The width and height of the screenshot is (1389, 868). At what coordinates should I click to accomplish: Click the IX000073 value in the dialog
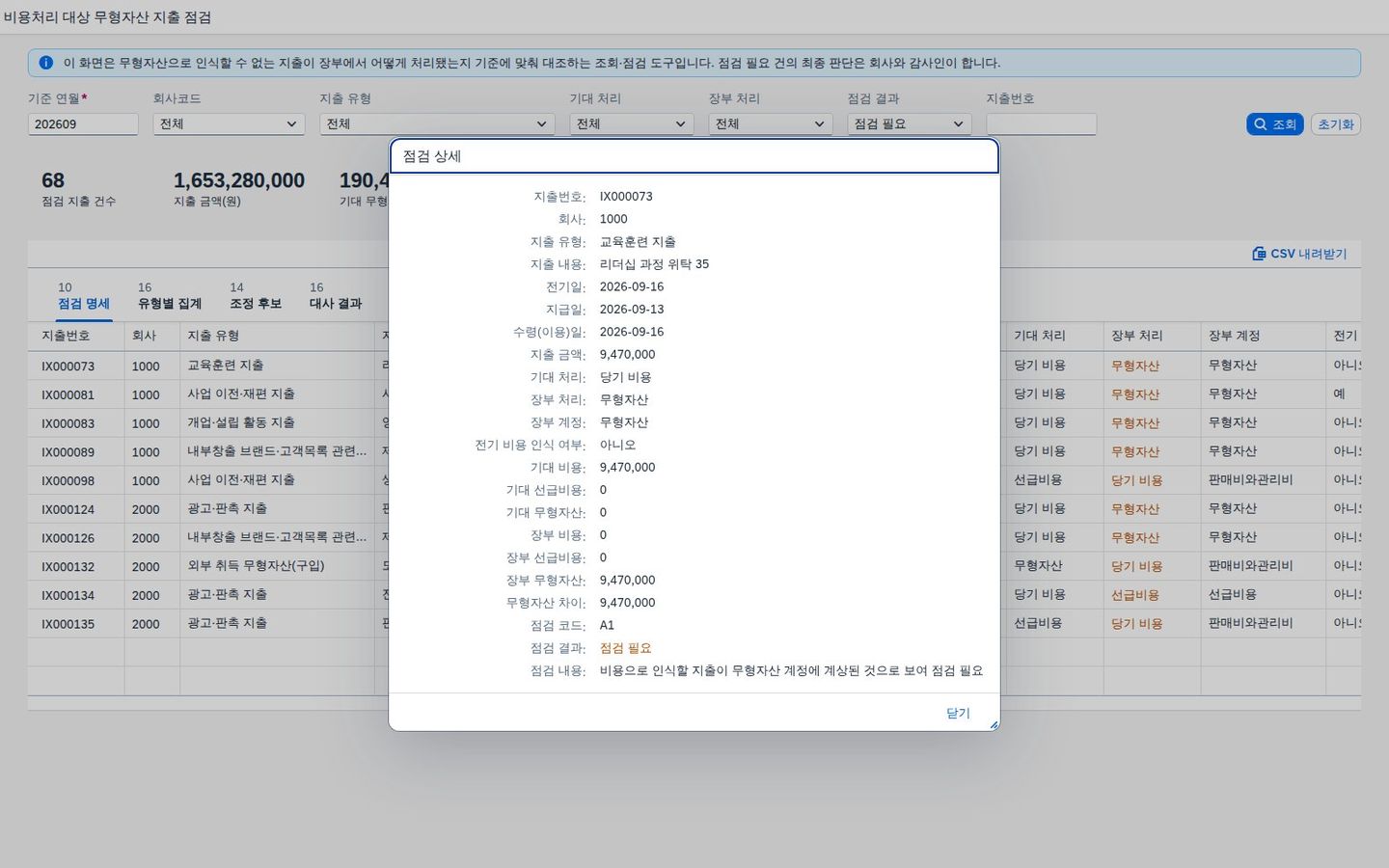coord(626,197)
